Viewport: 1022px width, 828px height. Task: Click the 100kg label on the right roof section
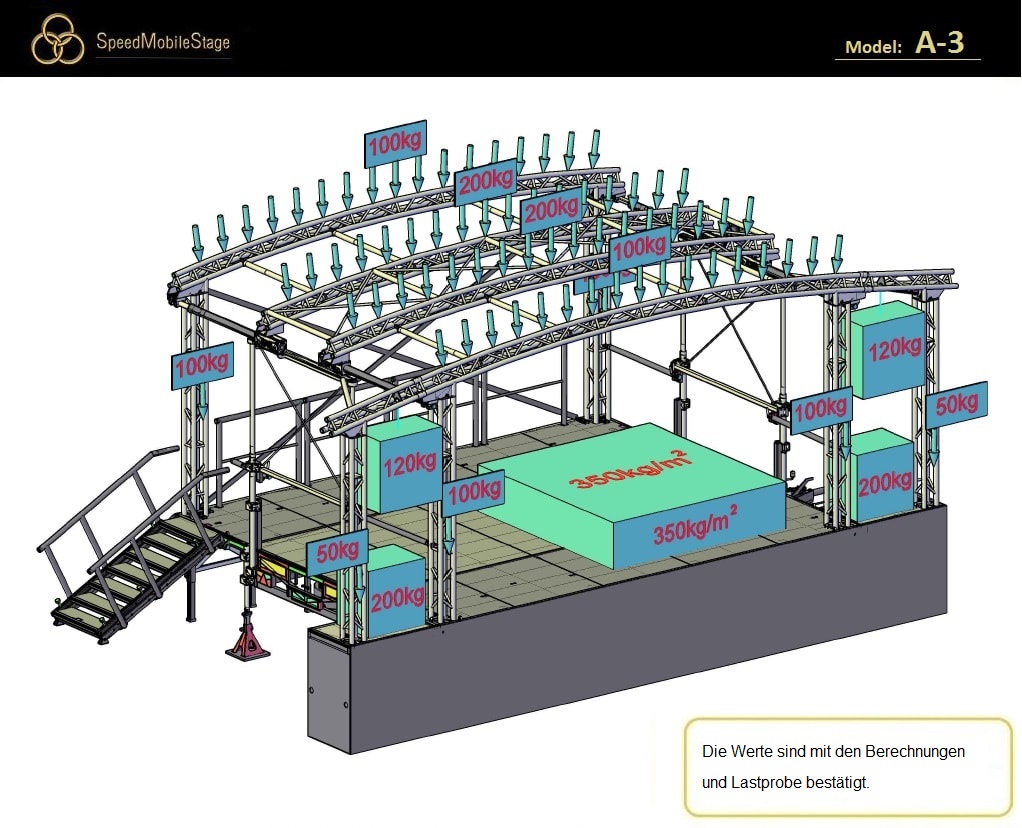tap(639, 248)
